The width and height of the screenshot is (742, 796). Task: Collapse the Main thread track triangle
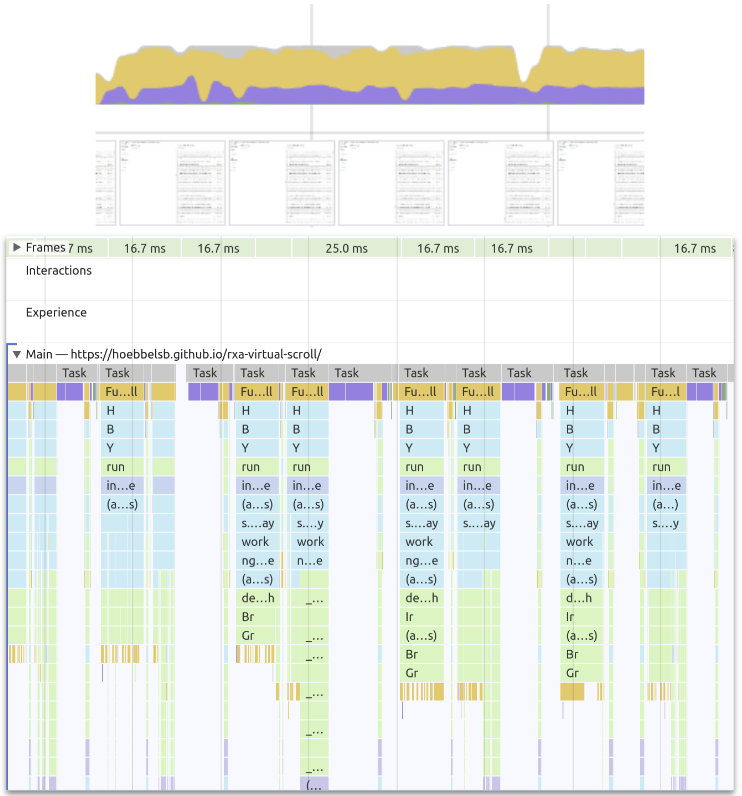[16, 354]
